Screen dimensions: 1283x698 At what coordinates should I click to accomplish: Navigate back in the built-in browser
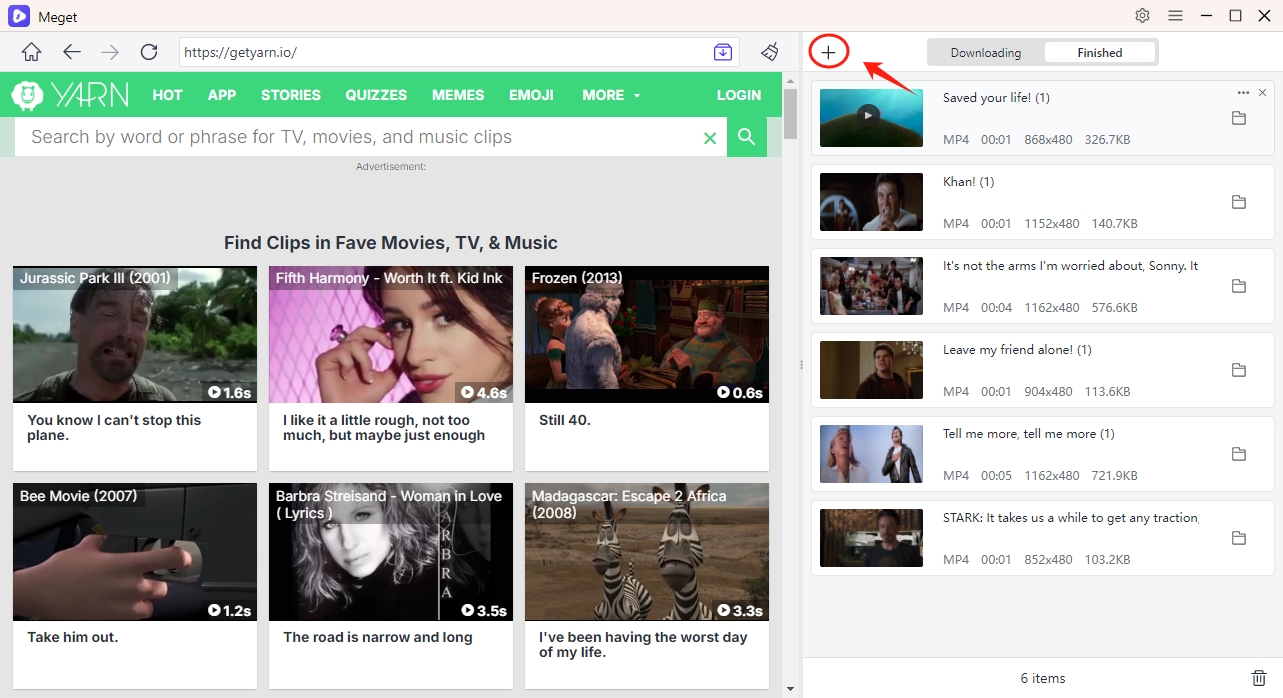coord(72,52)
